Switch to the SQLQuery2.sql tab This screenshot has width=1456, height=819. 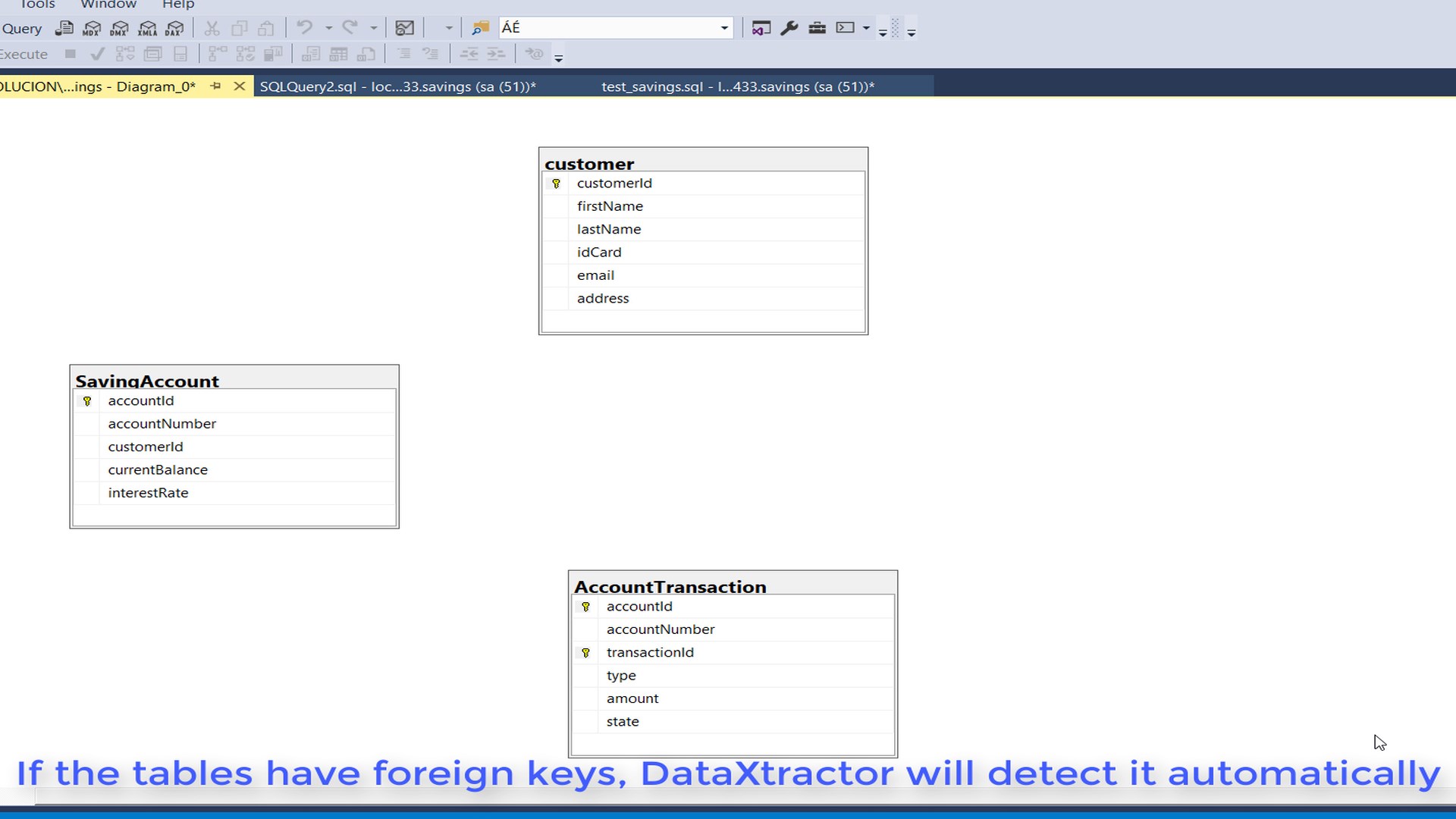(397, 86)
